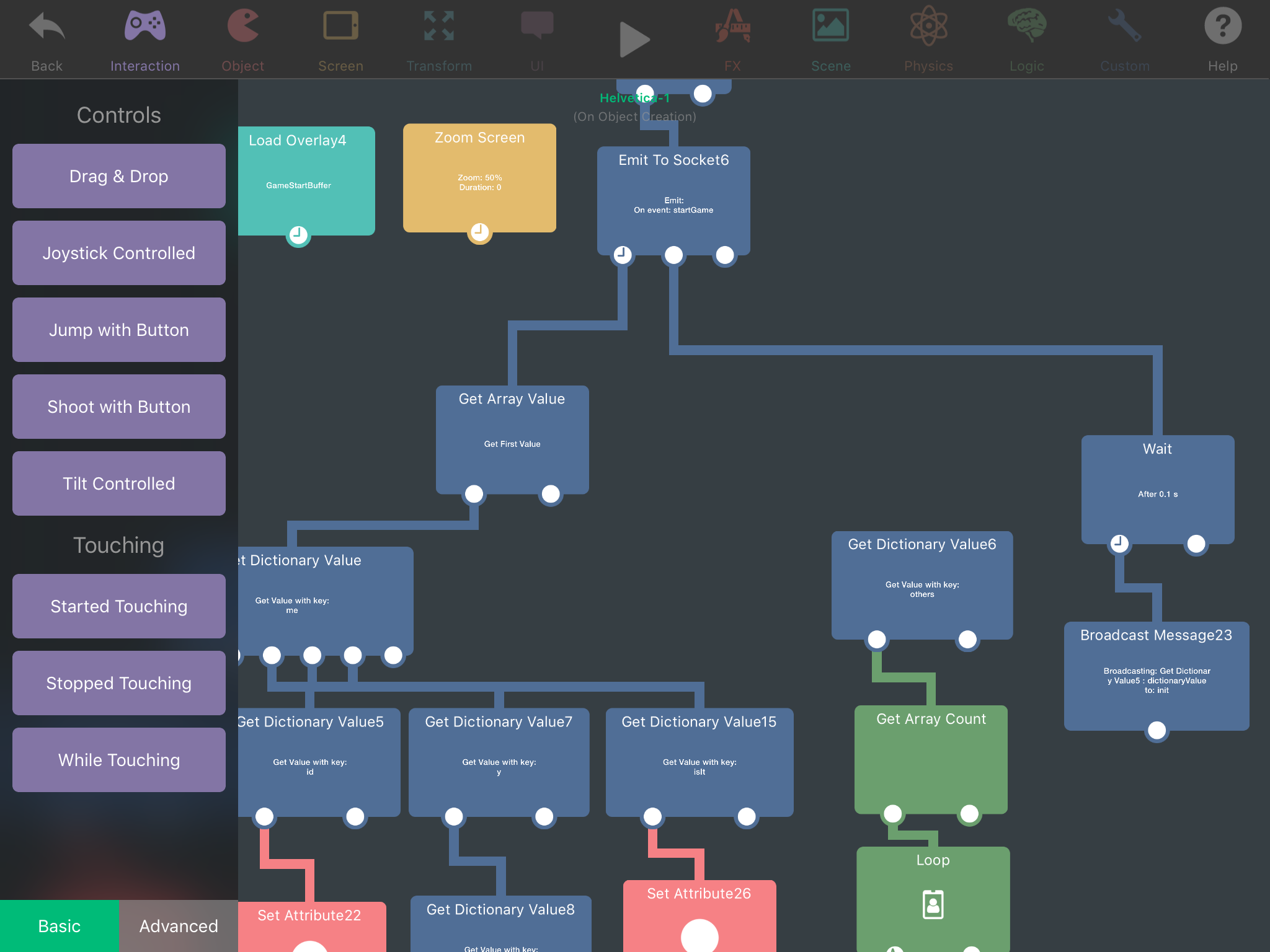Click the Load Overlay4 node timer connector
The width and height of the screenshot is (1270, 952).
coord(298,235)
